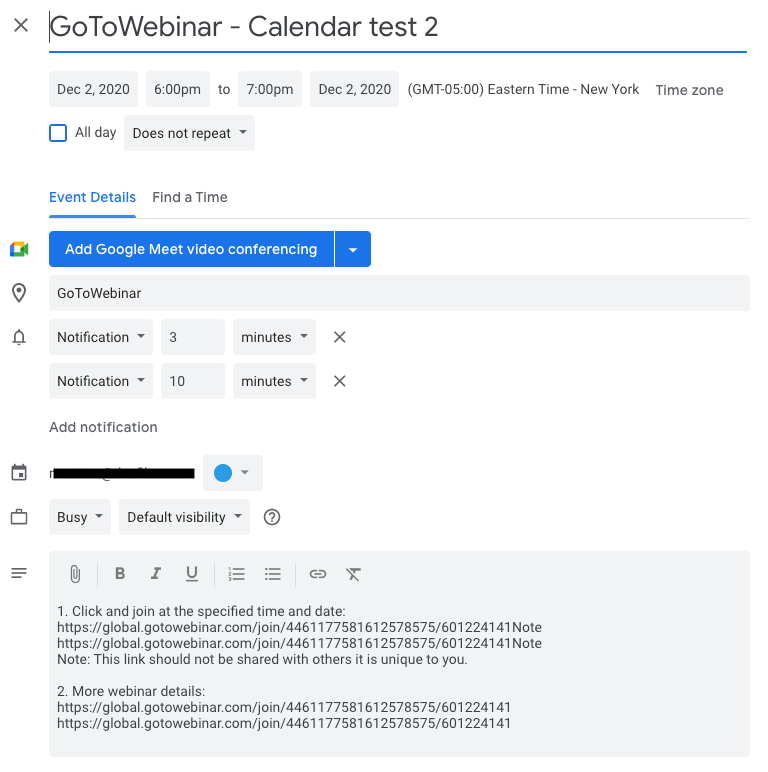The height and width of the screenshot is (772, 768).
Task: Open the Does not repeat dropdown
Action: [x=189, y=133]
